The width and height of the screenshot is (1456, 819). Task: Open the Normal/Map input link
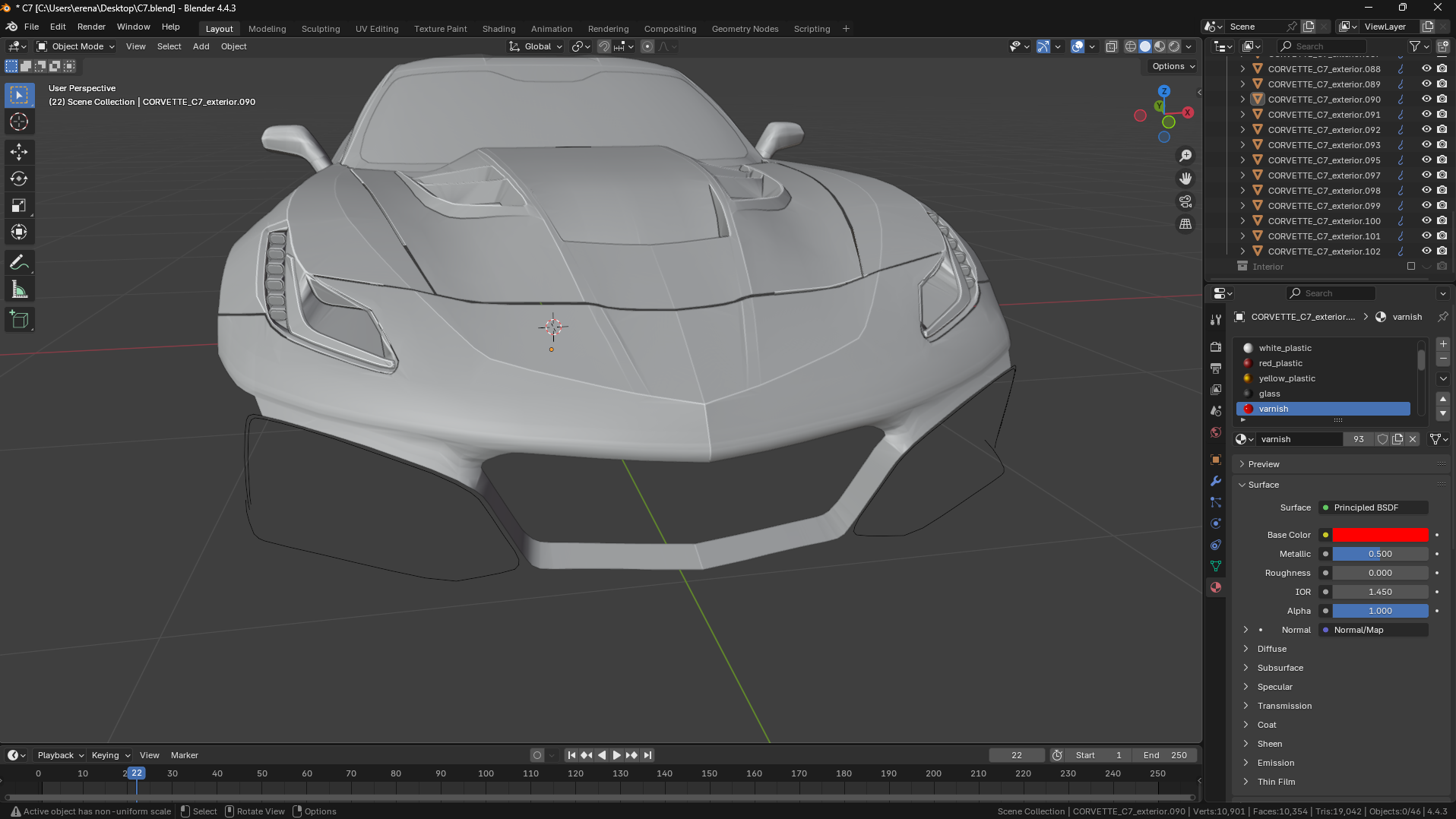pyautogui.click(x=1374, y=630)
